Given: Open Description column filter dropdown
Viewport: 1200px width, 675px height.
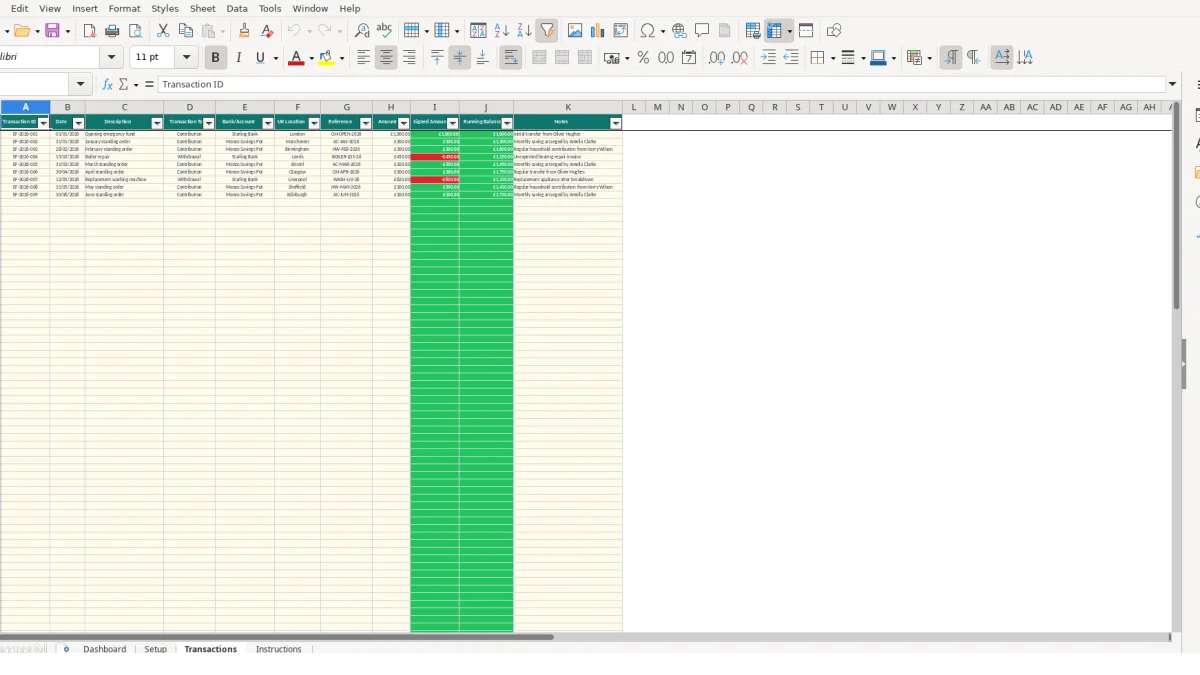Looking at the screenshot, I should [x=157, y=122].
